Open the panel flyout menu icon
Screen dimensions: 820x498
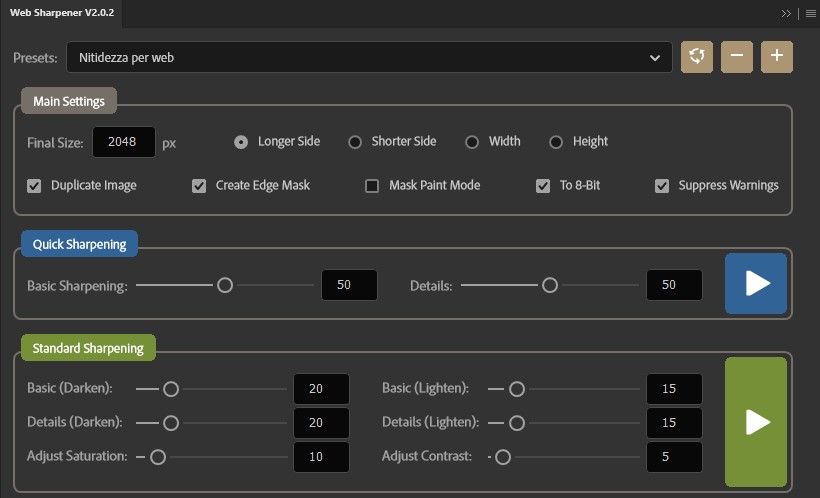point(809,13)
